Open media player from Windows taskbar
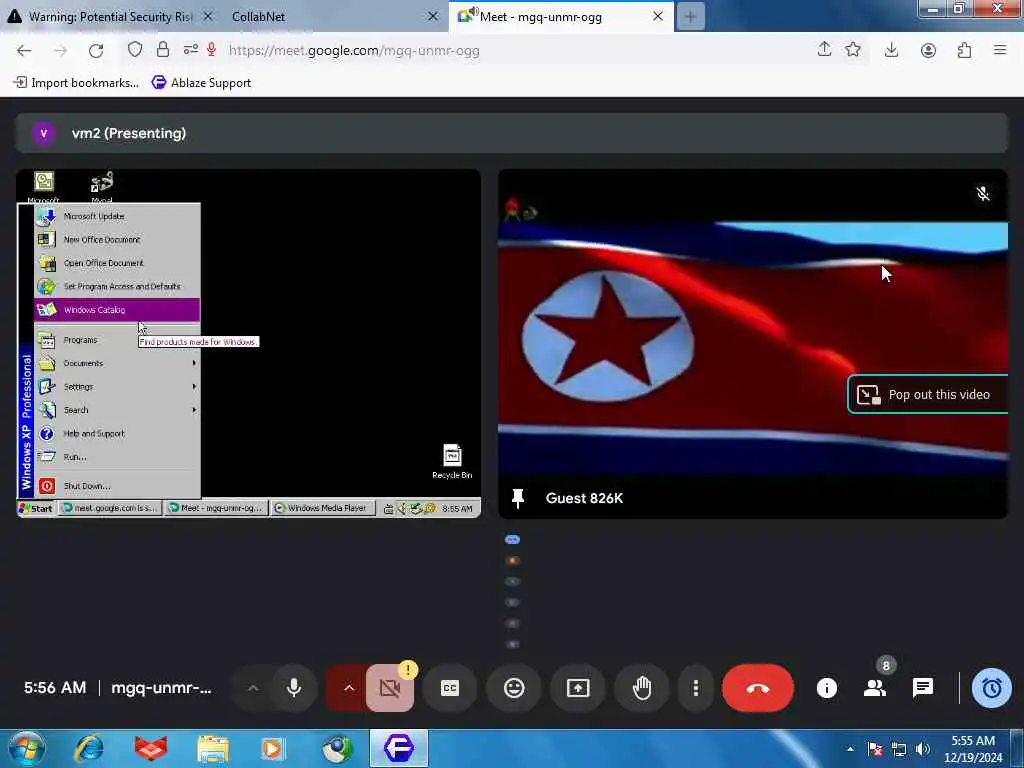The image size is (1024, 768). coord(273,748)
